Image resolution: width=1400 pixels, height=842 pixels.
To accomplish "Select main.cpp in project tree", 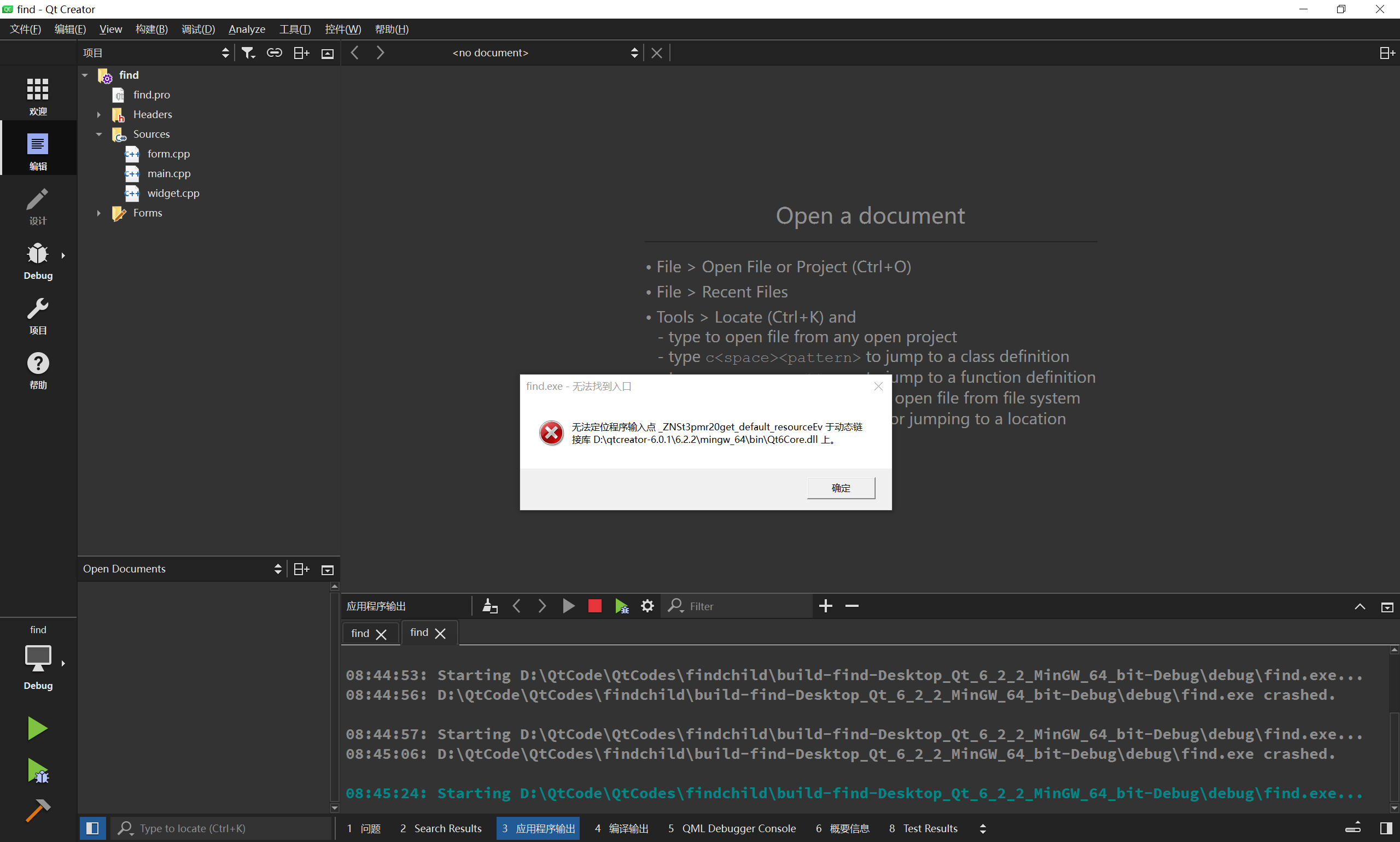I will [168, 174].
